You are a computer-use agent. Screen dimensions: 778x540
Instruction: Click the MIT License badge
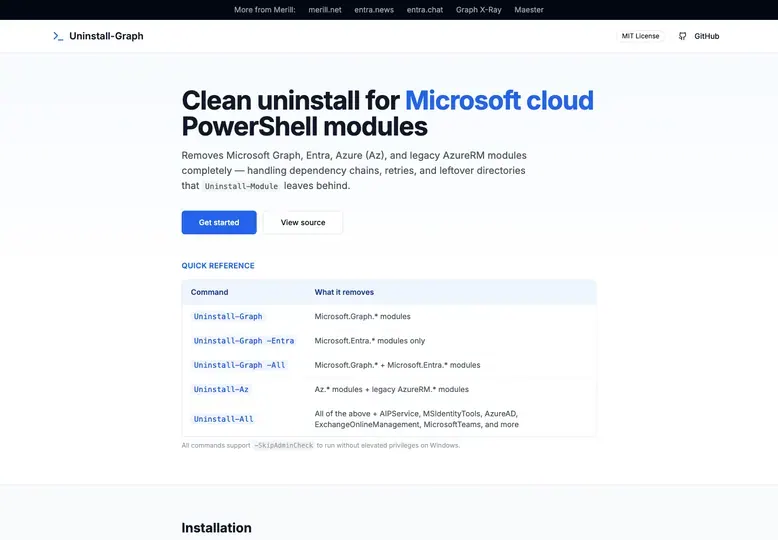pos(641,36)
